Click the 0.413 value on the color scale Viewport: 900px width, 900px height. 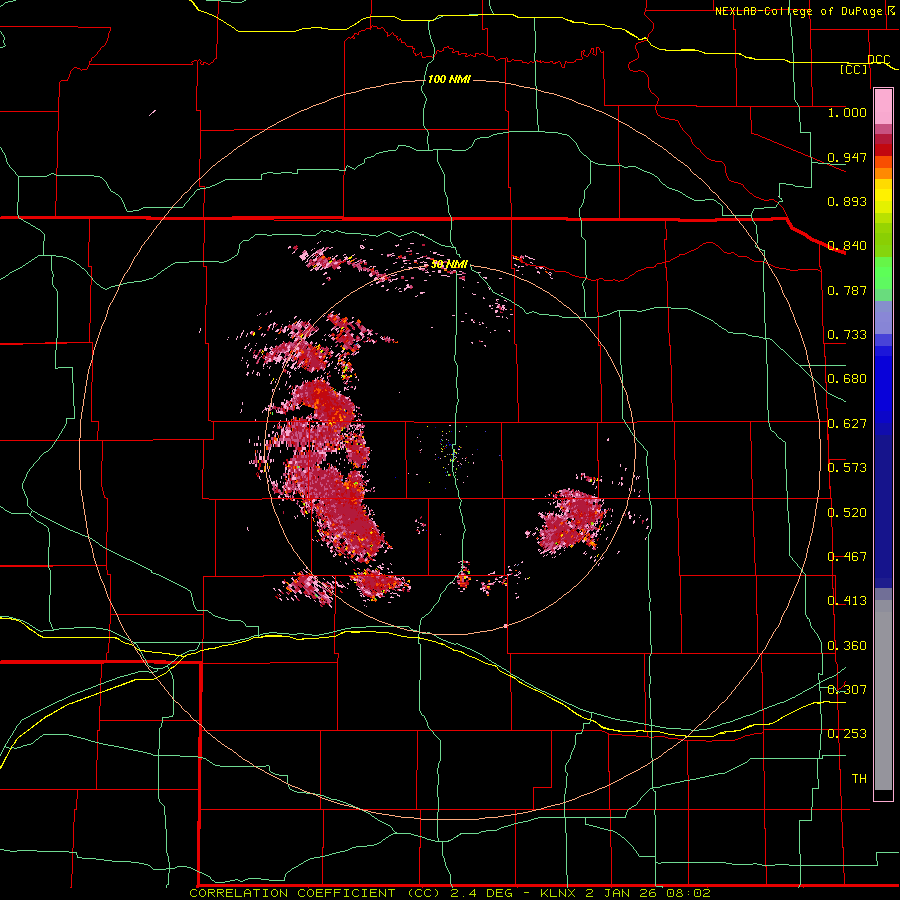click(847, 601)
